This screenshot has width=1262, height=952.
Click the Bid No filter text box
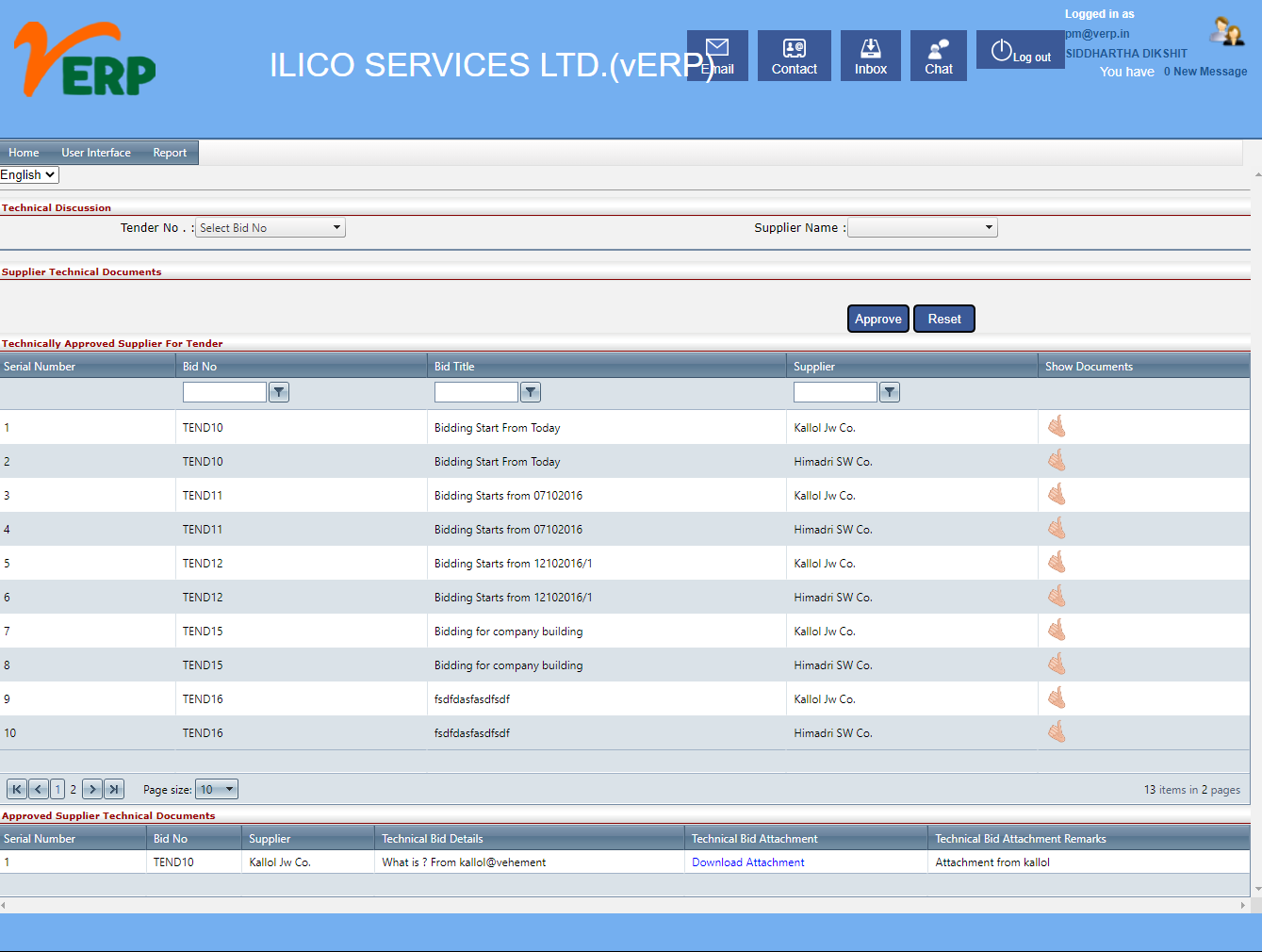coord(224,392)
